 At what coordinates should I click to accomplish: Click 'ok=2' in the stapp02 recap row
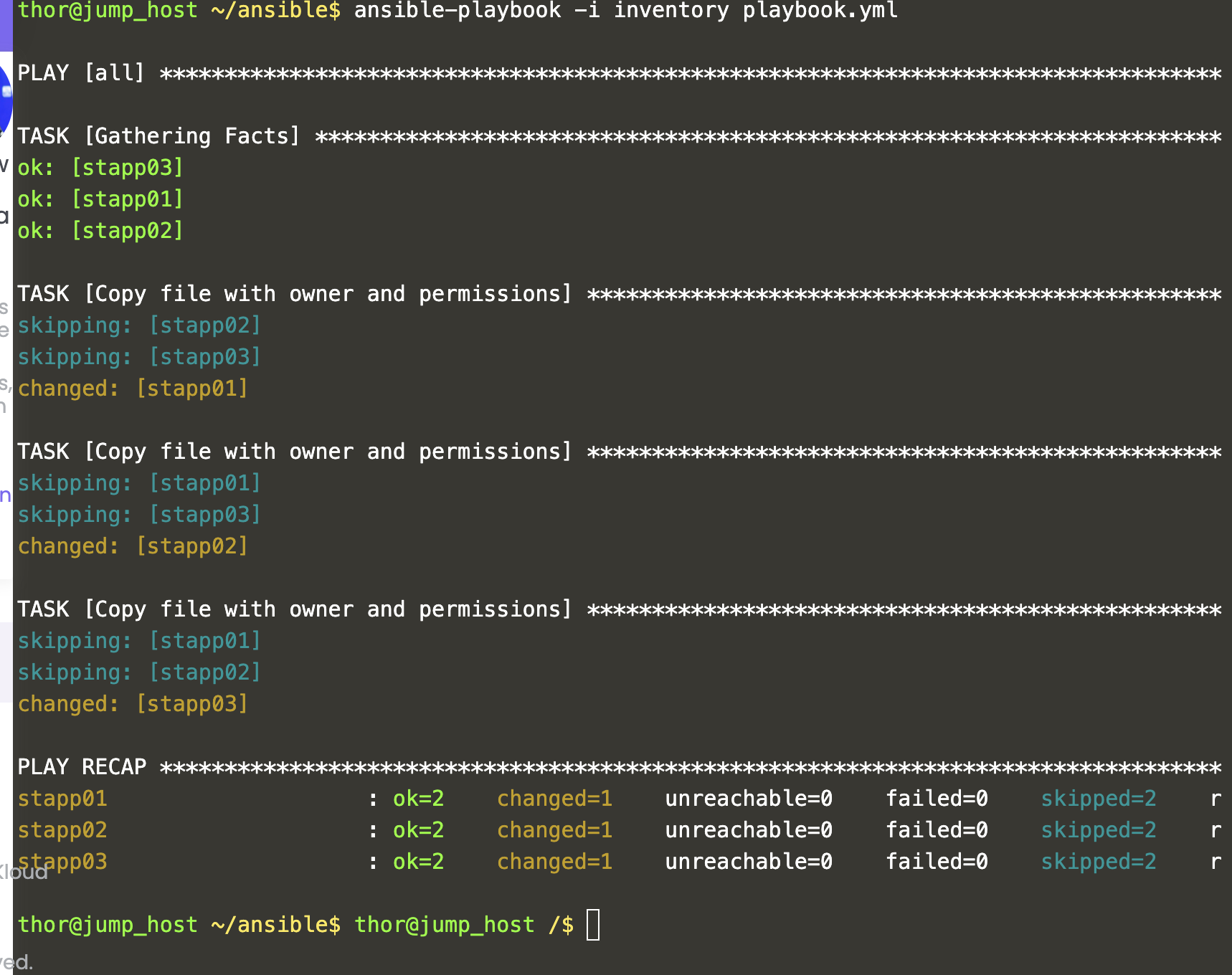(x=418, y=830)
